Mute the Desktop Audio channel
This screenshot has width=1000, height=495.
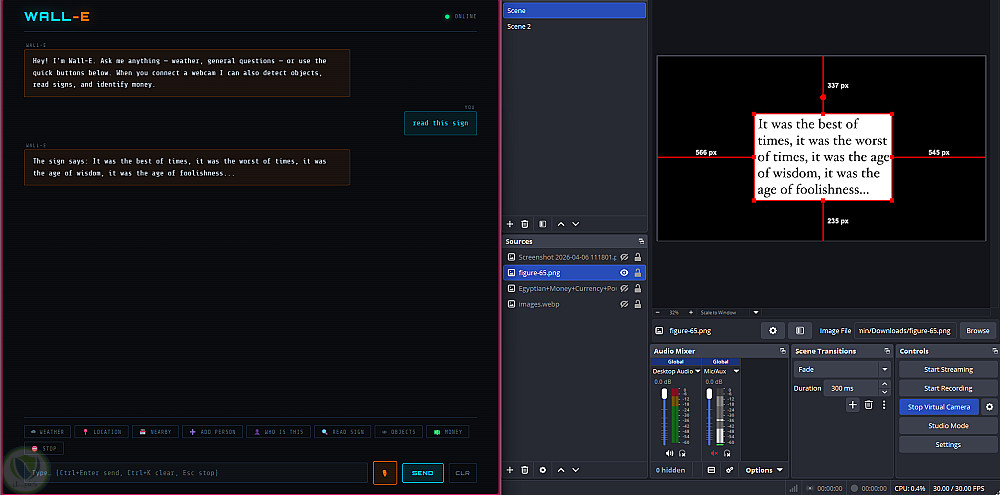pos(669,454)
